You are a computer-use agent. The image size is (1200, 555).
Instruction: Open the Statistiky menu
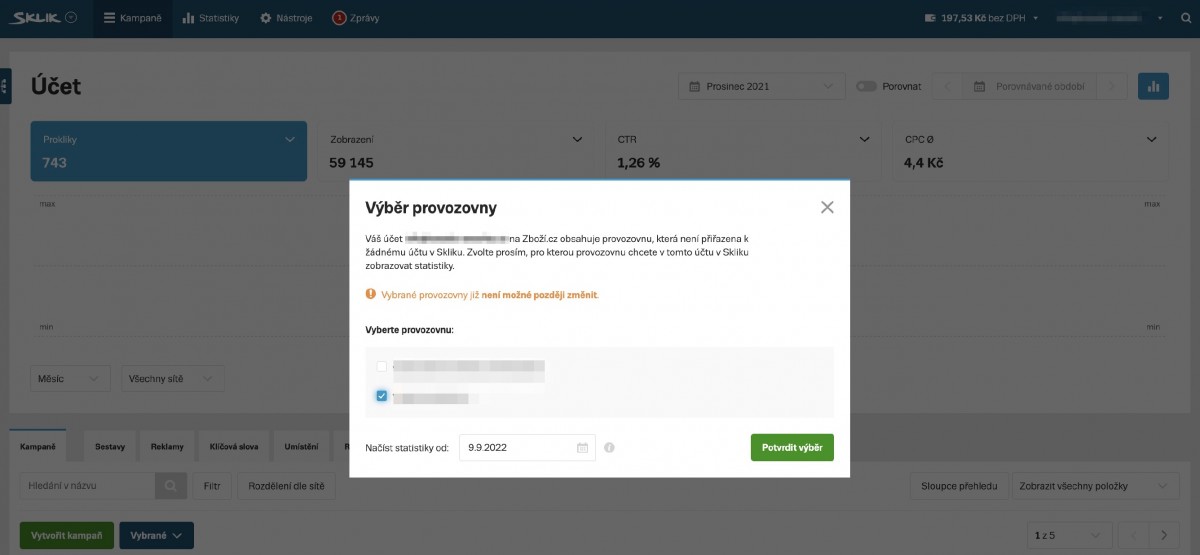point(211,18)
